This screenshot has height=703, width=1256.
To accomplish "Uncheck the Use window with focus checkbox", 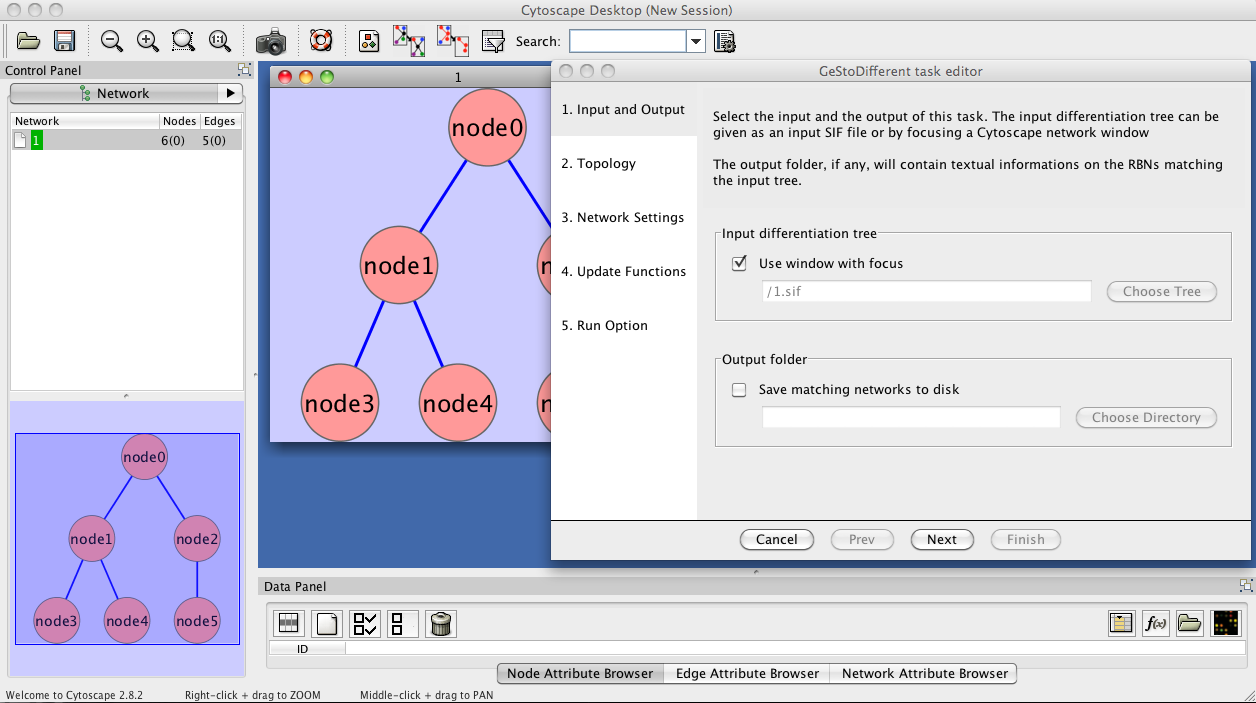I will click(740, 264).
